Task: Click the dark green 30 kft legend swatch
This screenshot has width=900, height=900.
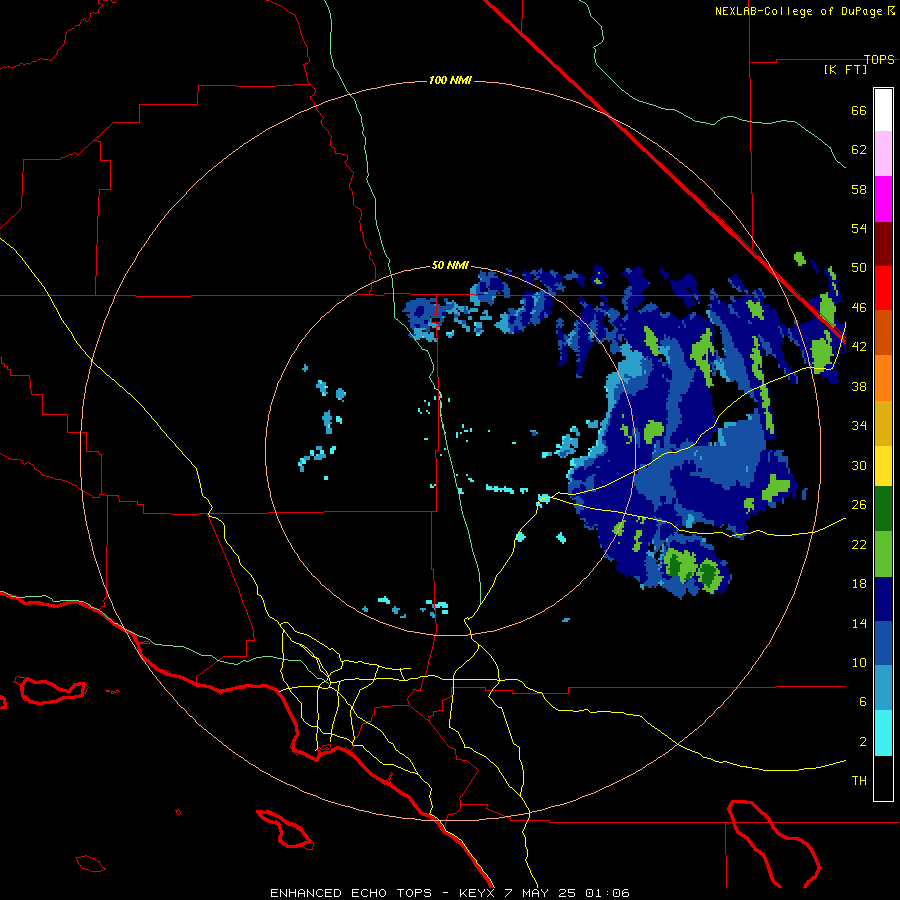Action: pos(883,511)
